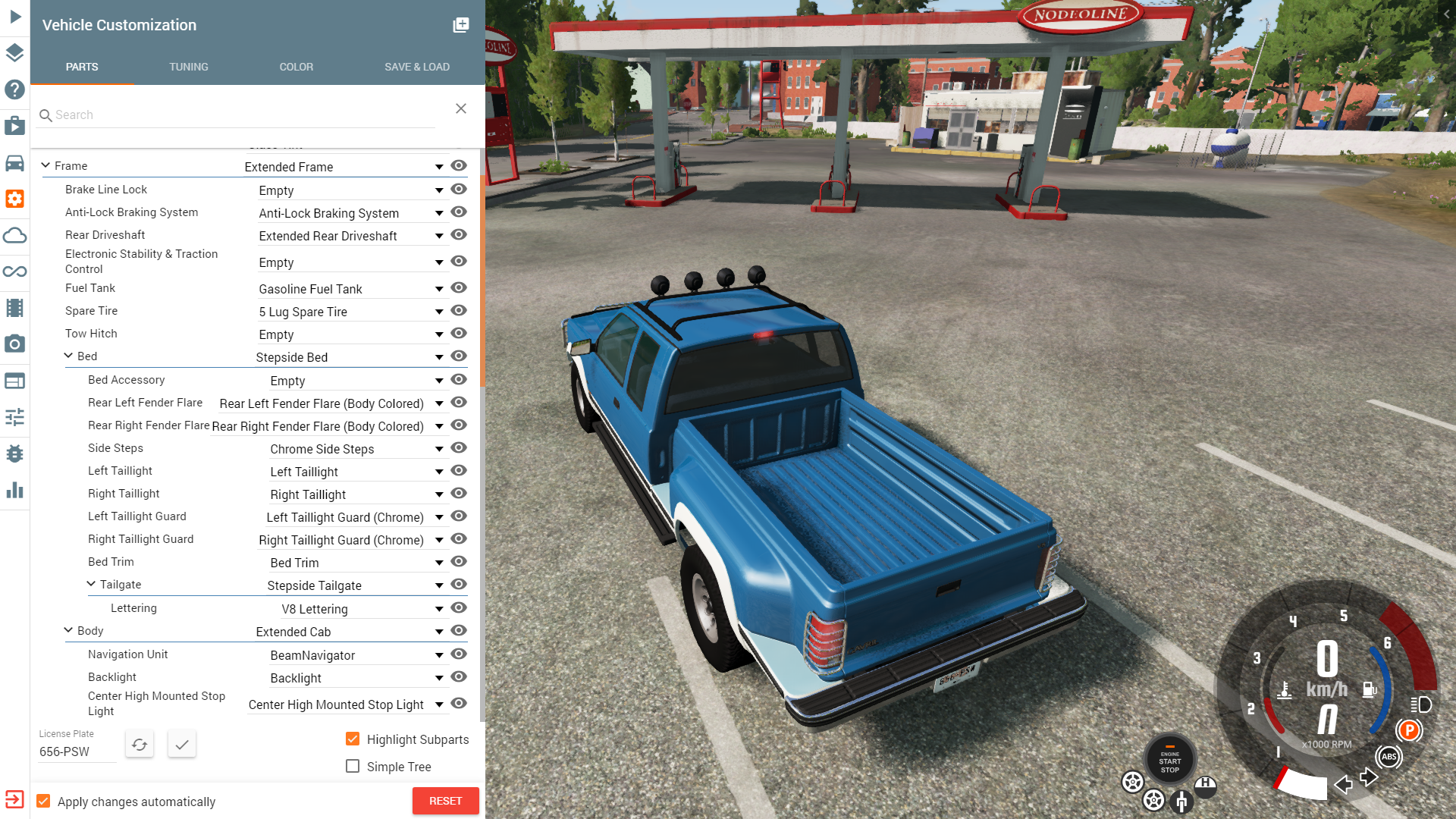Image resolution: width=1456 pixels, height=819 pixels.
Task: Click the left turn signal arrow
Action: [x=1343, y=784]
